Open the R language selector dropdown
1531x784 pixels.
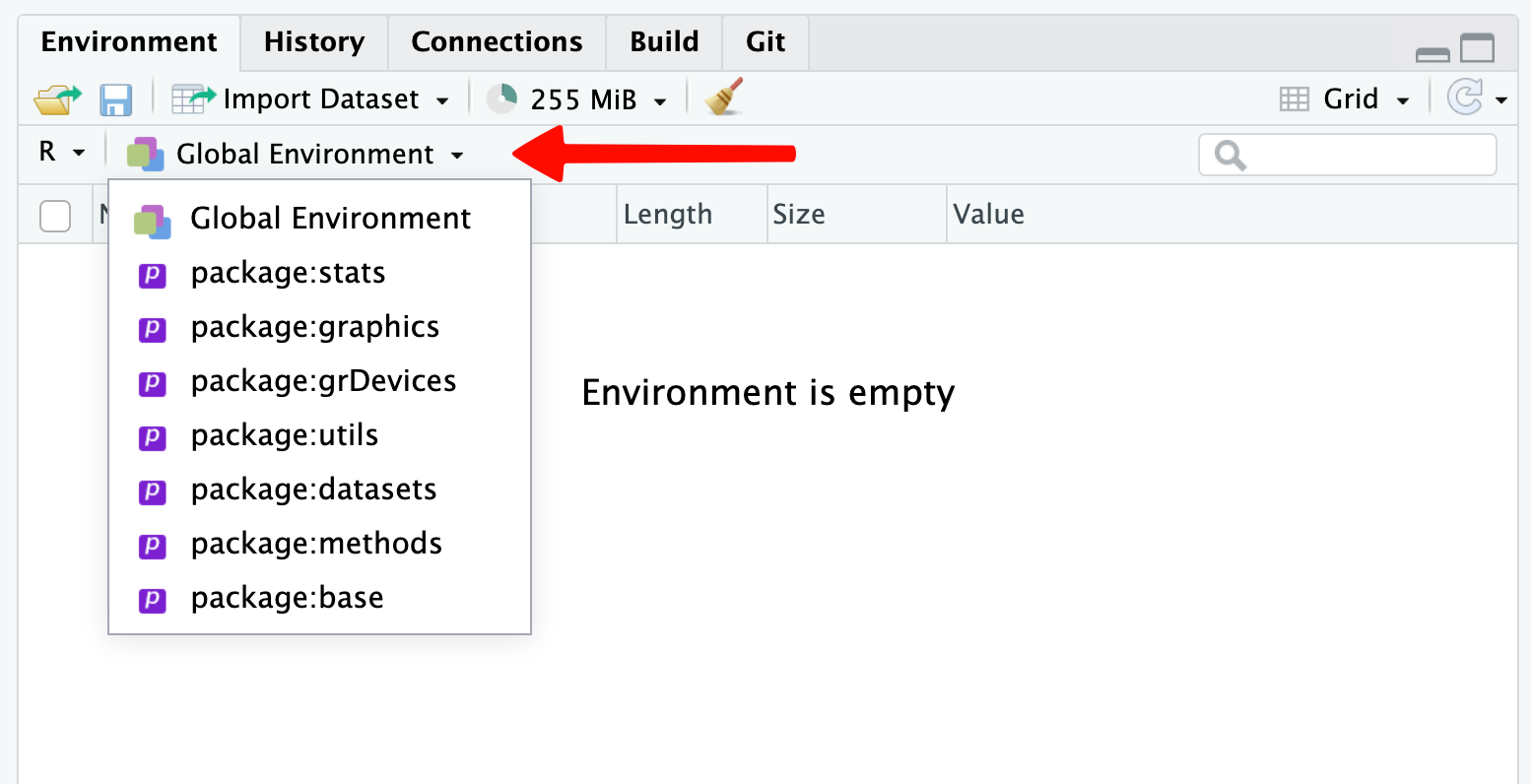(x=61, y=153)
